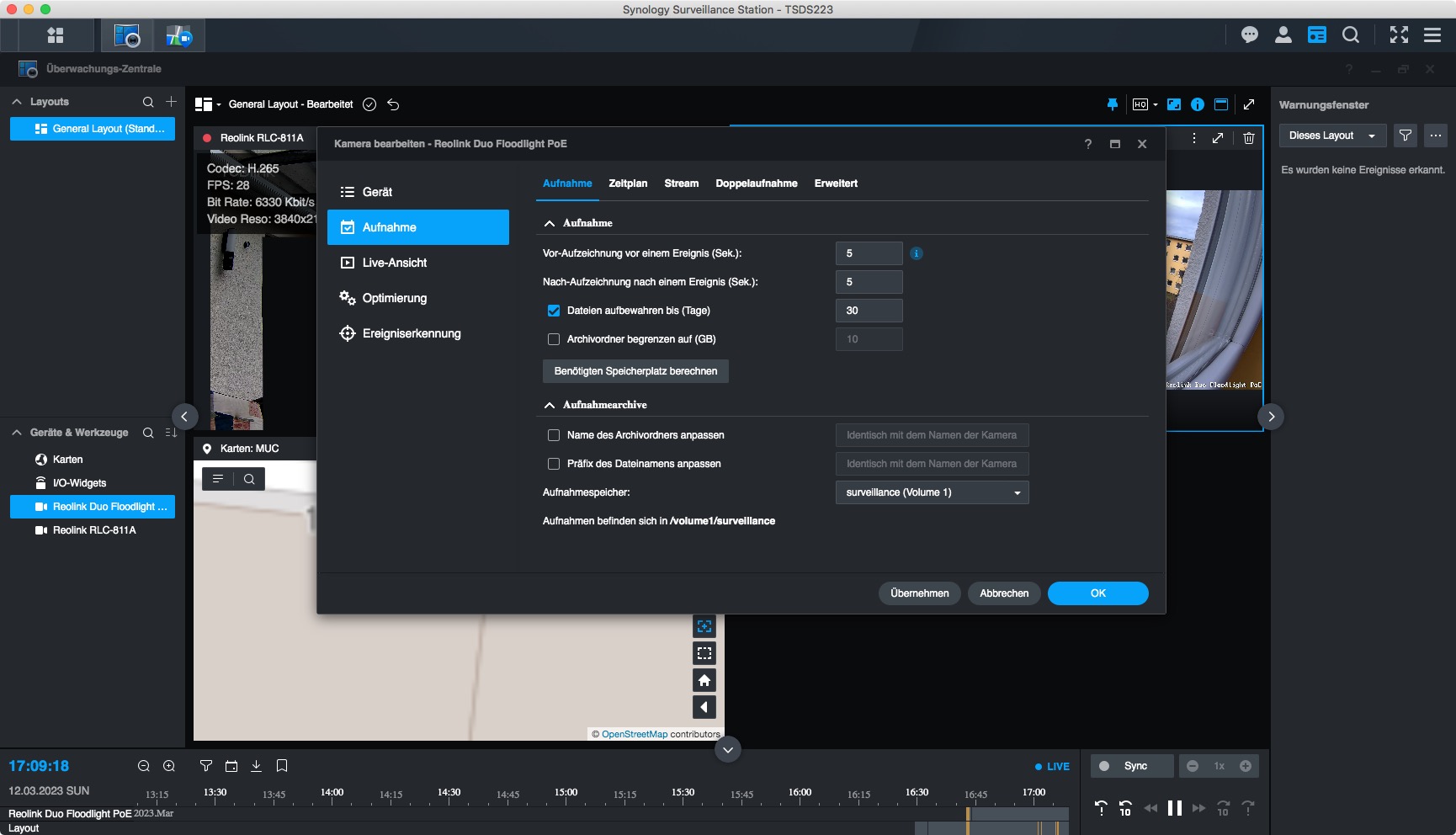
Task: Collapse the Aufnahmearchive section
Action: click(550, 405)
